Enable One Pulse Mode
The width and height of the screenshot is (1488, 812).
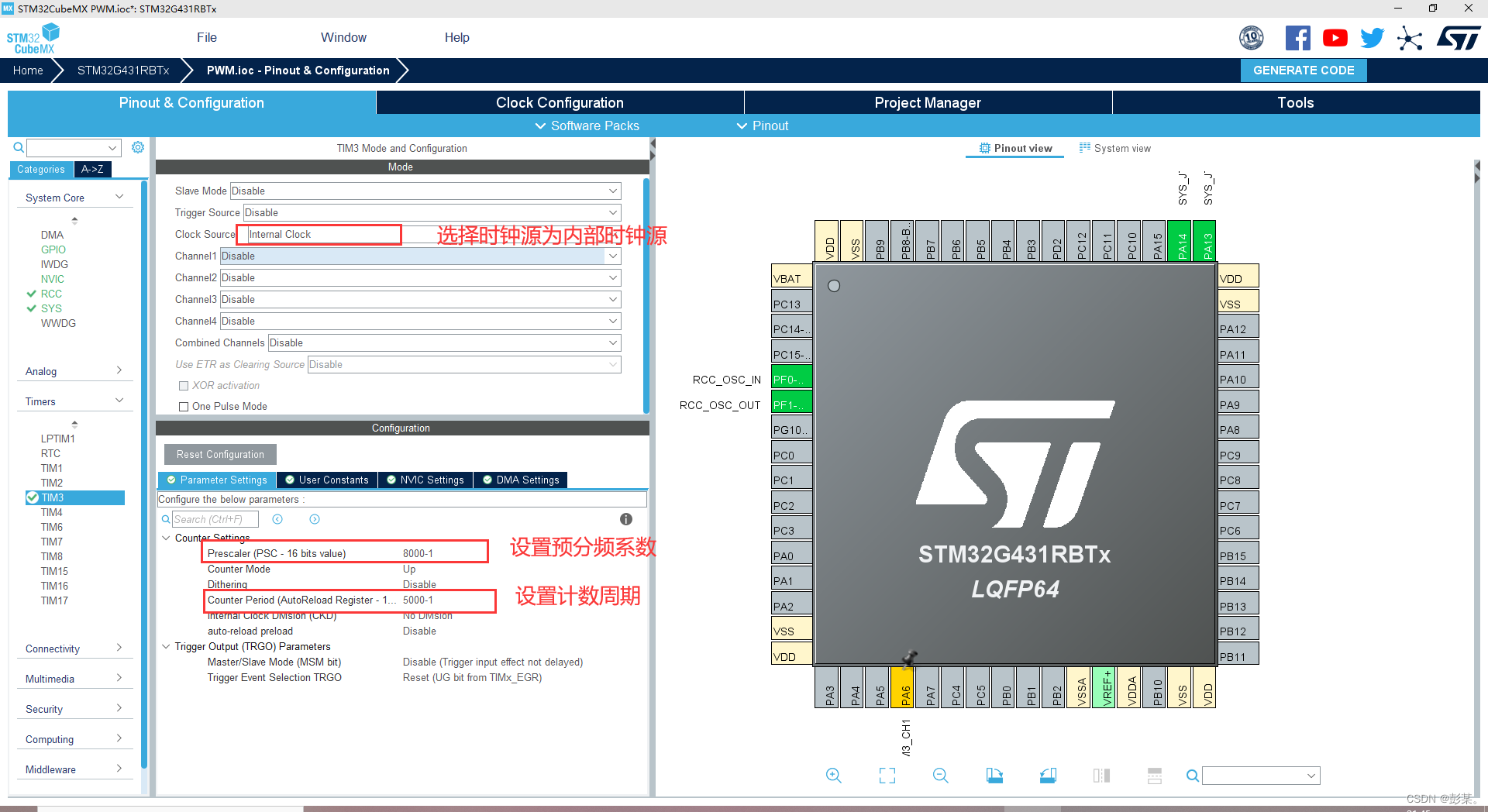point(184,406)
